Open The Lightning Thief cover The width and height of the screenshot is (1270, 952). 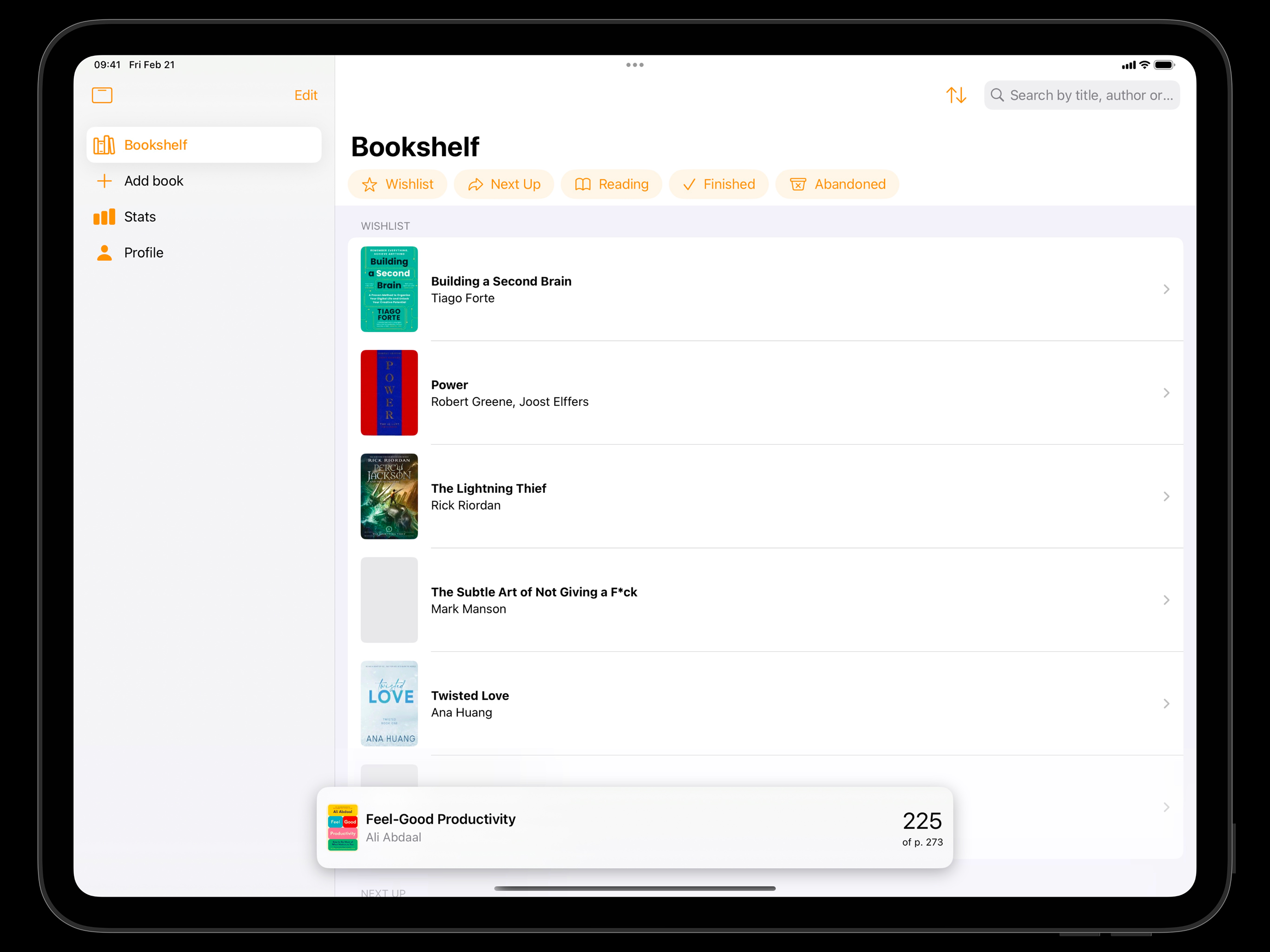click(389, 496)
